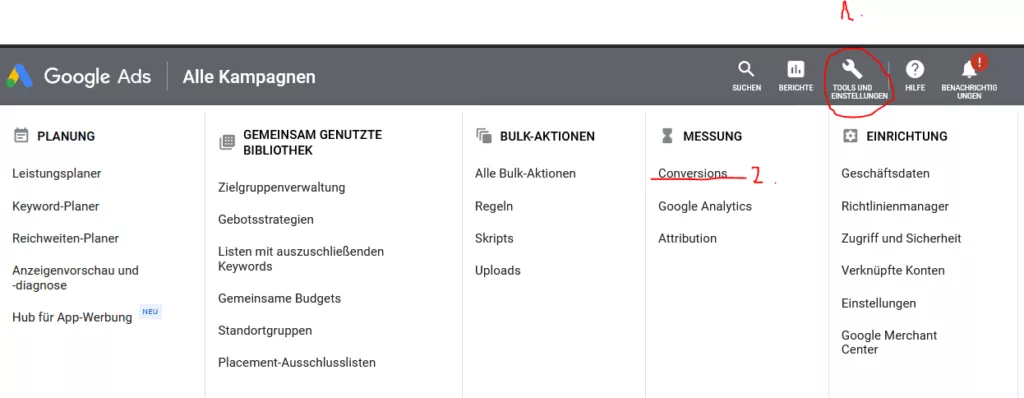Open the Attribution menu entry

point(687,239)
